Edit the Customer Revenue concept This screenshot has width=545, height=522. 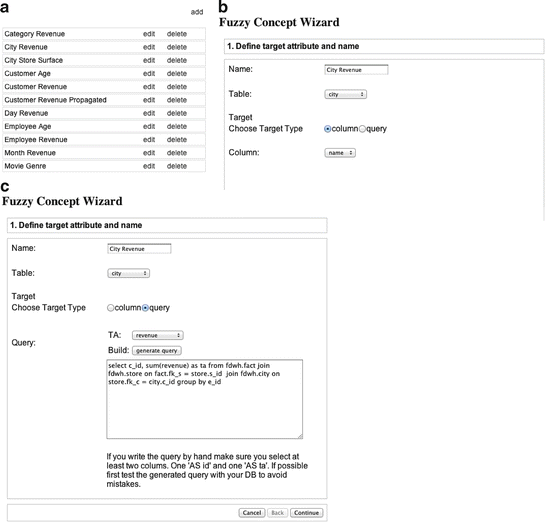[x=149, y=87]
